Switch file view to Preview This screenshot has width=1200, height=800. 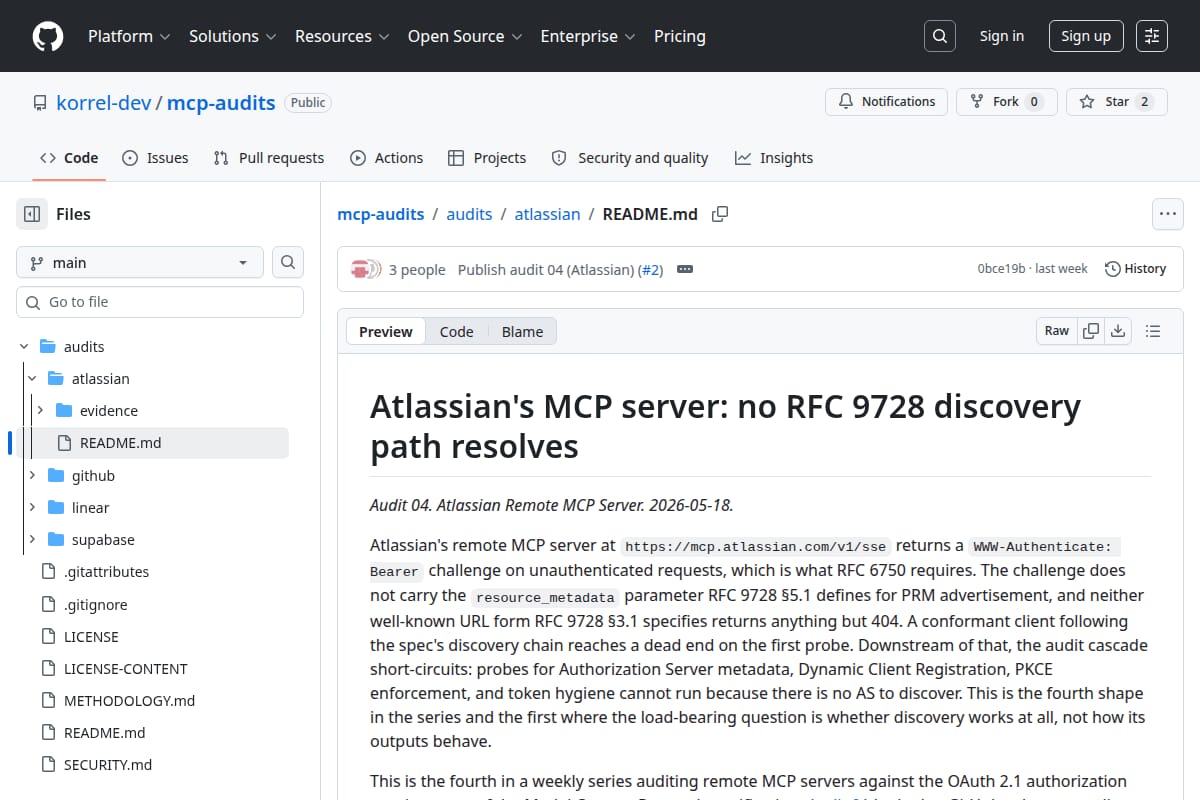click(x=386, y=332)
